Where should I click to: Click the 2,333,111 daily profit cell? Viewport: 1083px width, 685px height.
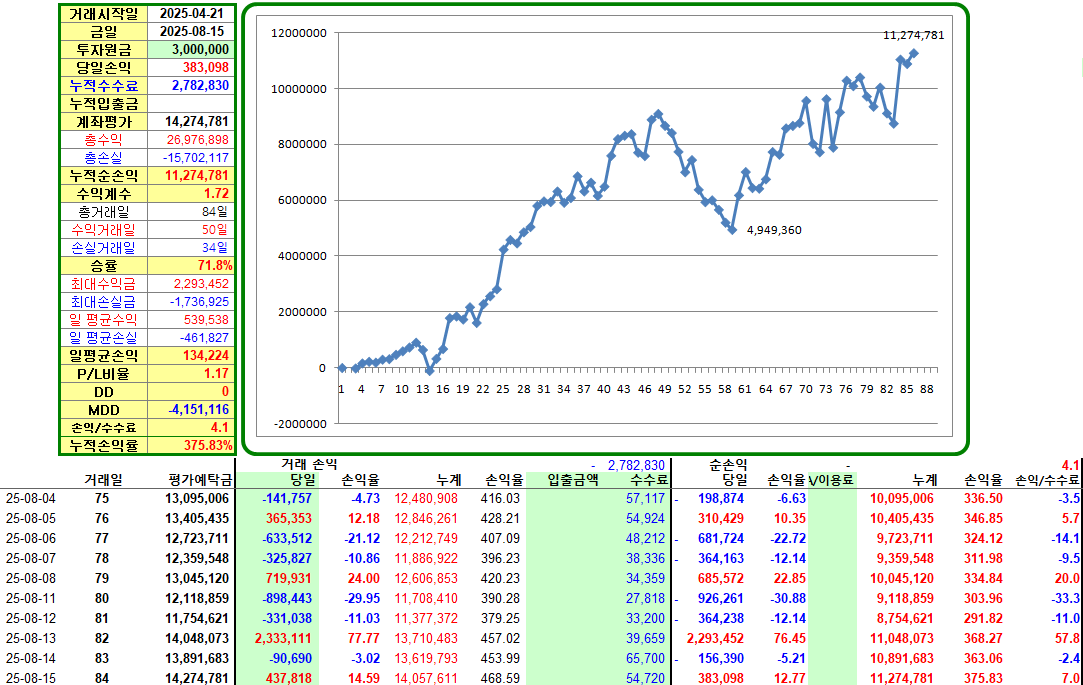click(x=283, y=639)
